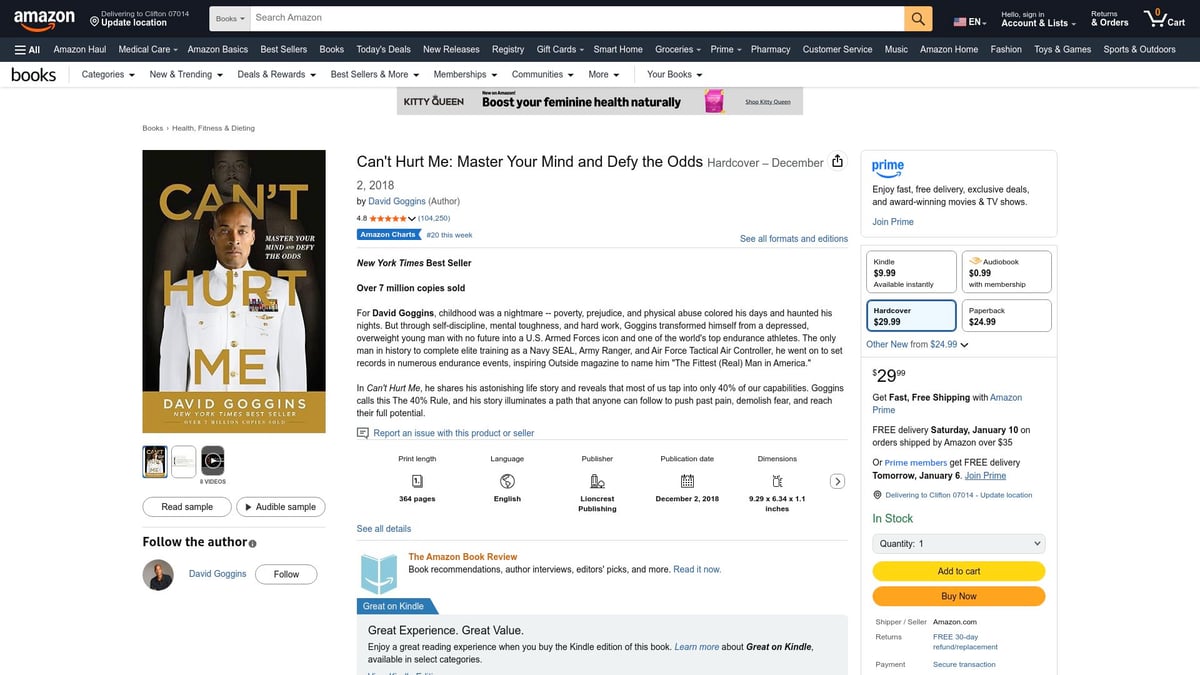The image size is (1200, 675).
Task: Select the Paperback $24.99 format option
Action: (x=1006, y=315)
